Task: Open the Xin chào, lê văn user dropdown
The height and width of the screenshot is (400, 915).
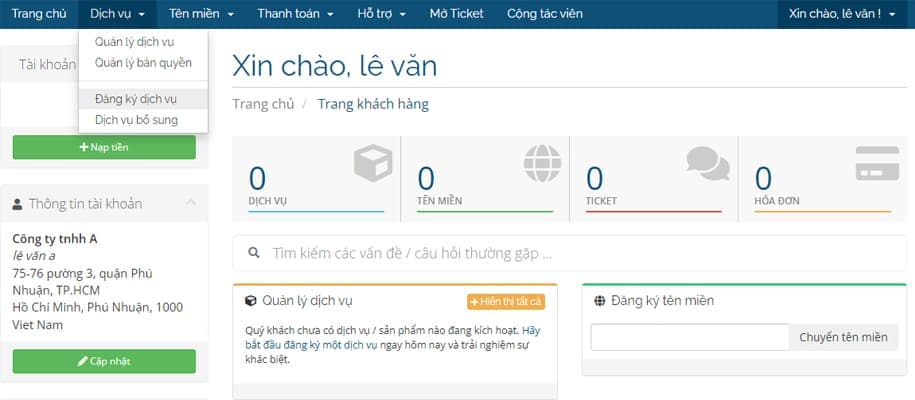Action: pos(841,13)
